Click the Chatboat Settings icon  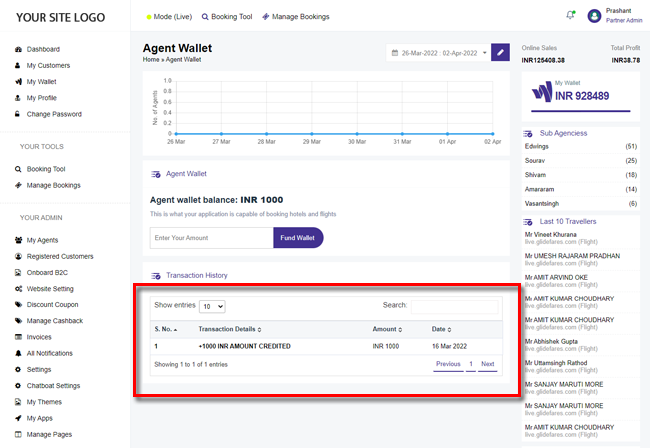pyautogui.click(x=18, y=386)
